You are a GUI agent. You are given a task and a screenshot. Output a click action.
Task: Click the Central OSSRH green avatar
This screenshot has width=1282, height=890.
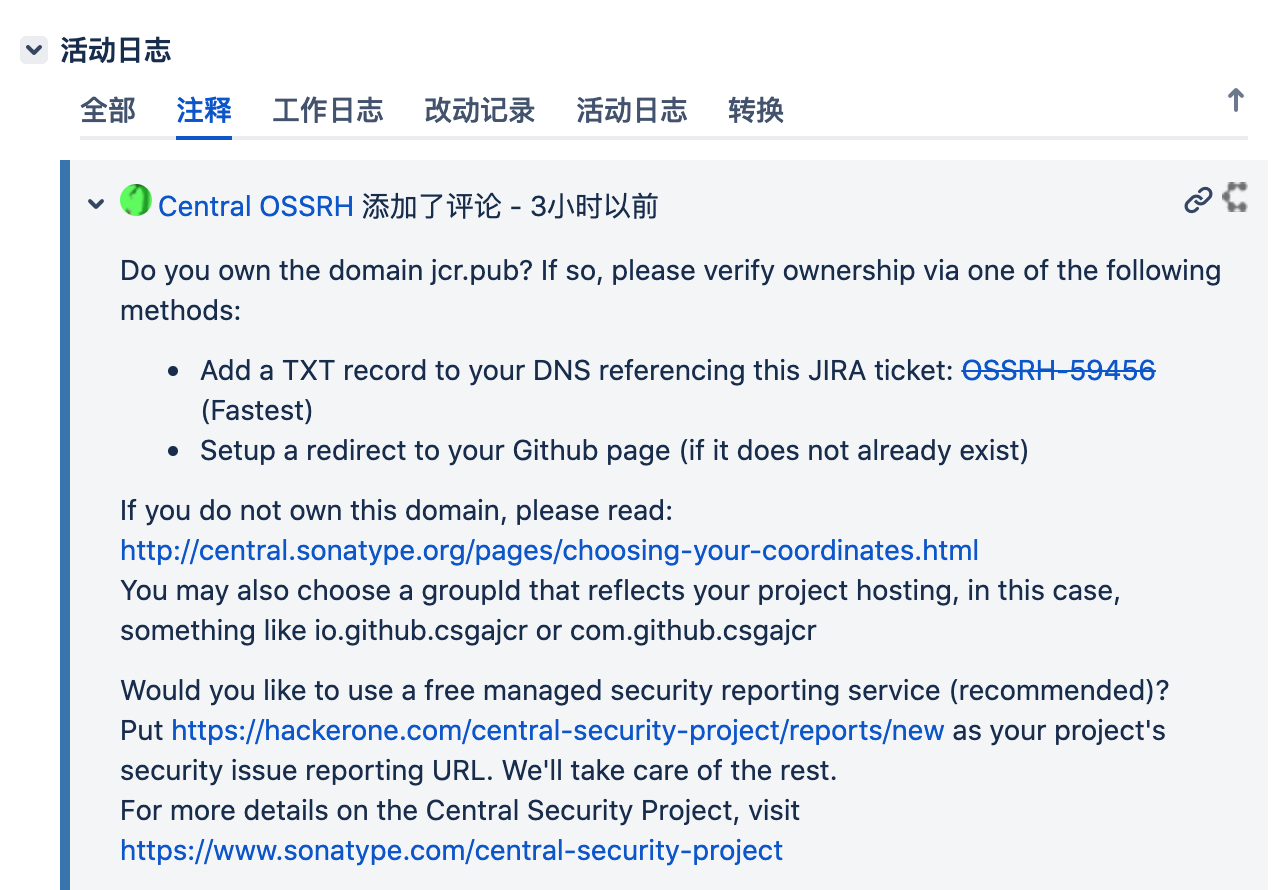point(136,201)
